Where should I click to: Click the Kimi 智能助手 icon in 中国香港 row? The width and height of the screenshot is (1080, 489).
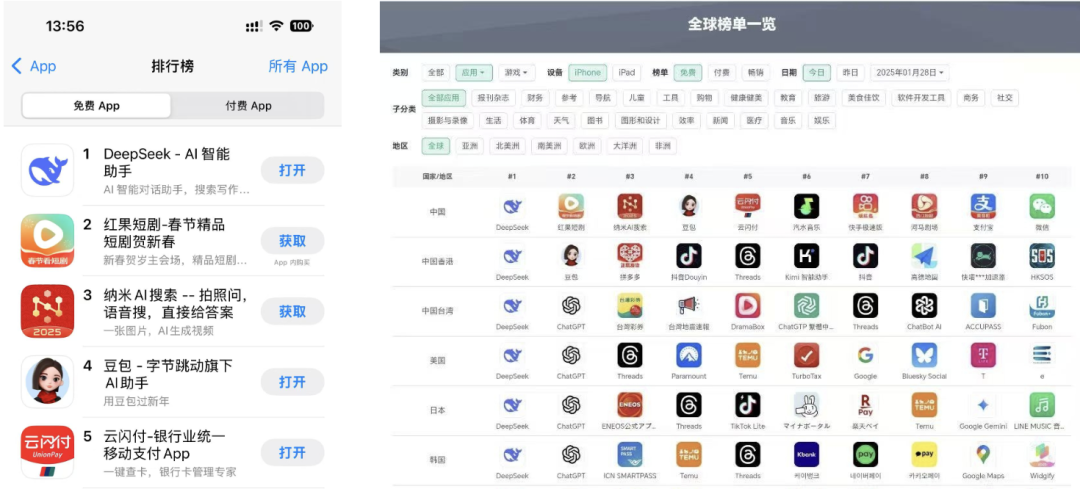coord(806,256)
